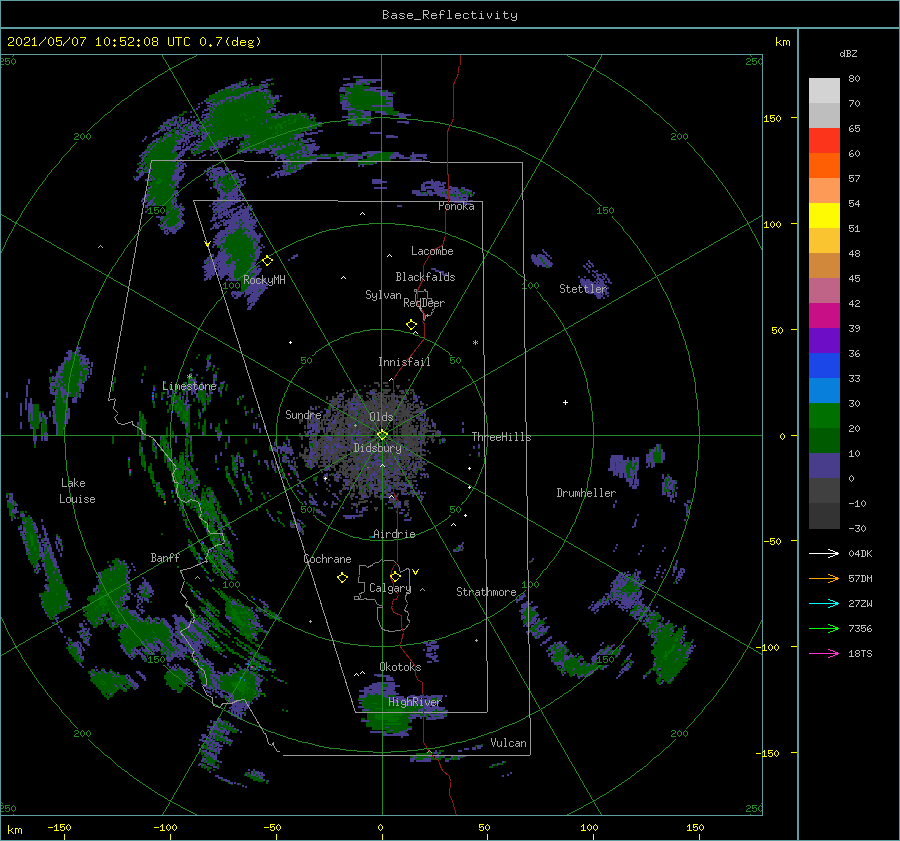900x841 pixels.
Task: Click the 18TS legend label
Action: pos(860,653)
